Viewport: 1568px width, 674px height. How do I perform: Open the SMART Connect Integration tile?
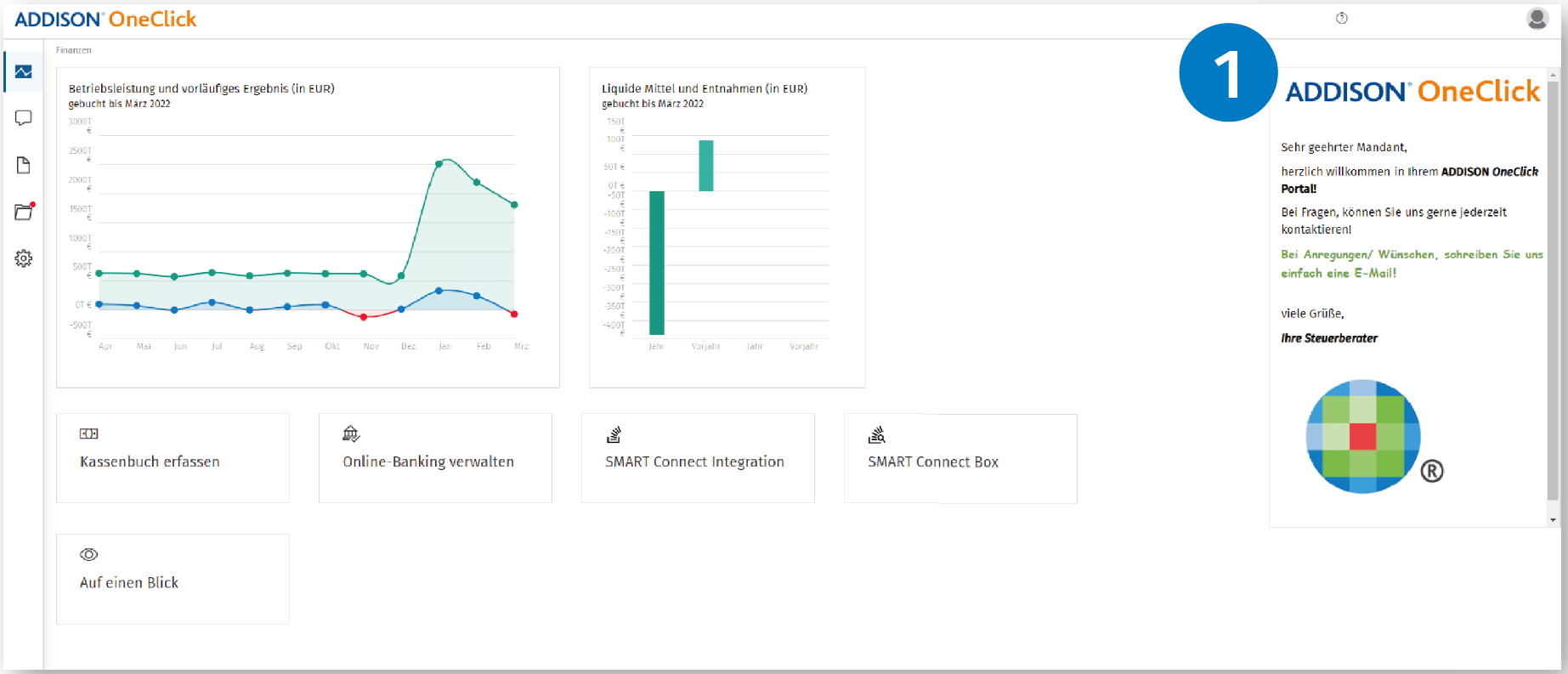coord(698,458)
